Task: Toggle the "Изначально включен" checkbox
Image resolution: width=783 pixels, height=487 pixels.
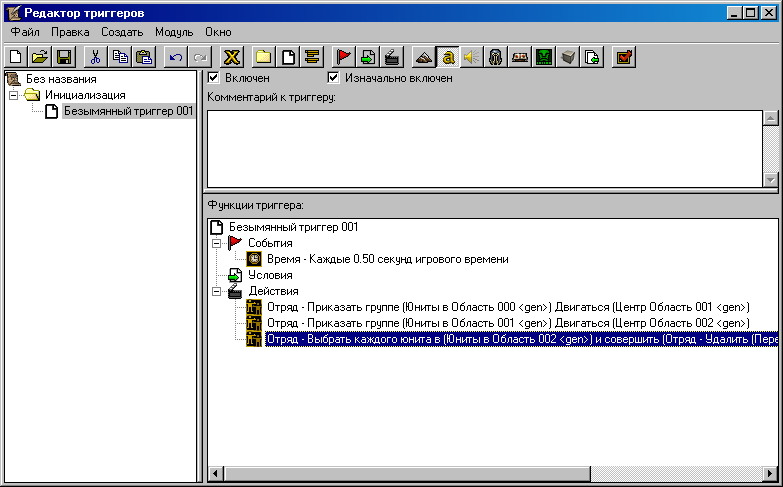Action: (334, 78)
